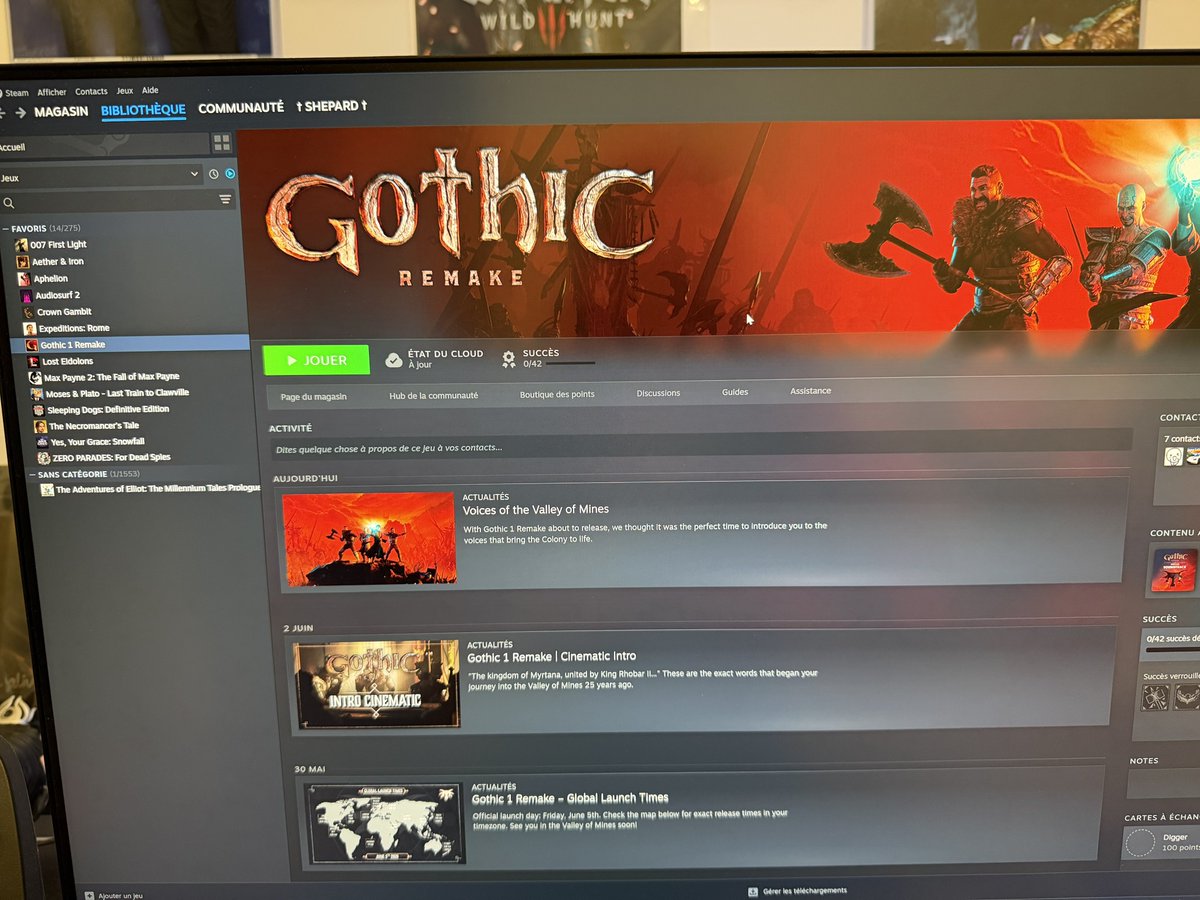
Task: Open the library filter options icon
Action: coord(225,201)
